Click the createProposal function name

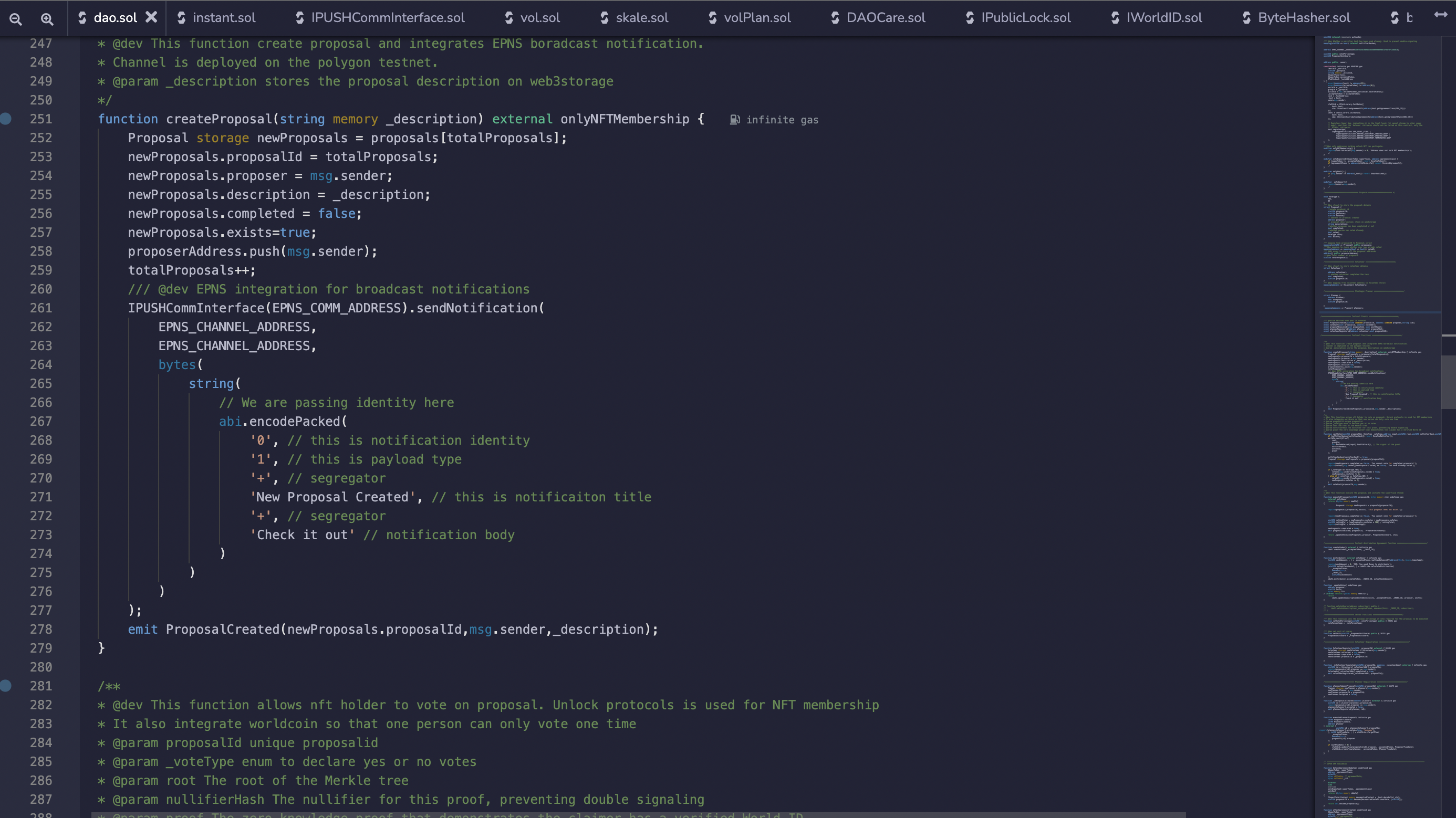coord(219,119)
